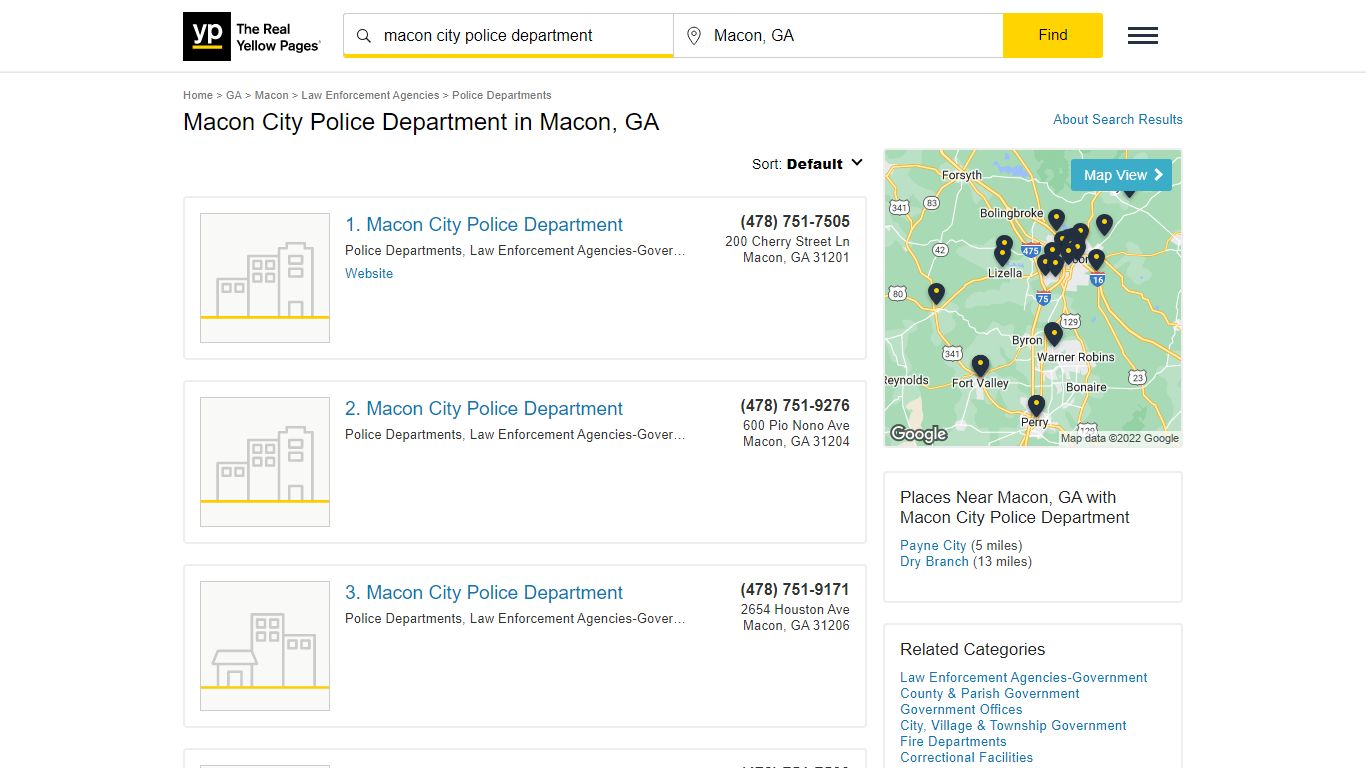Open Map View button
This screenshot has width=1366, height=768.
click(x=1121, y=175)
